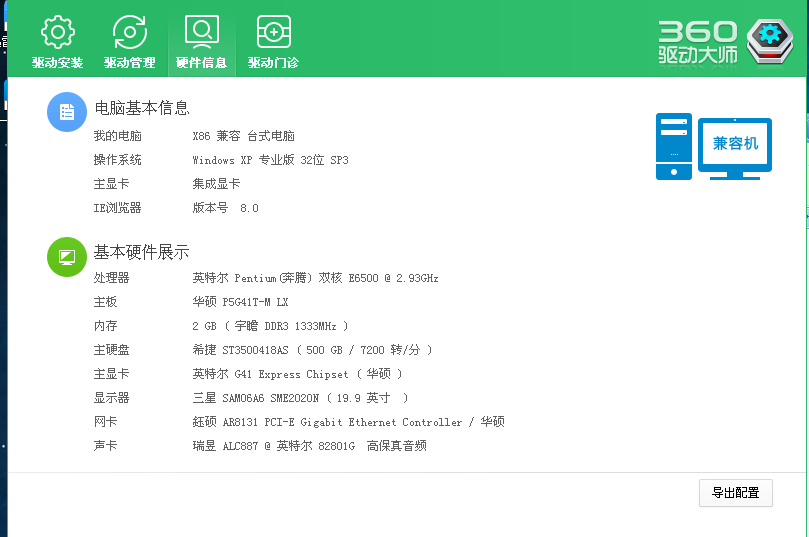Click the 360驱动大师 blue gear logo
The width and height of the screenshot is (809, 537).
772,40
